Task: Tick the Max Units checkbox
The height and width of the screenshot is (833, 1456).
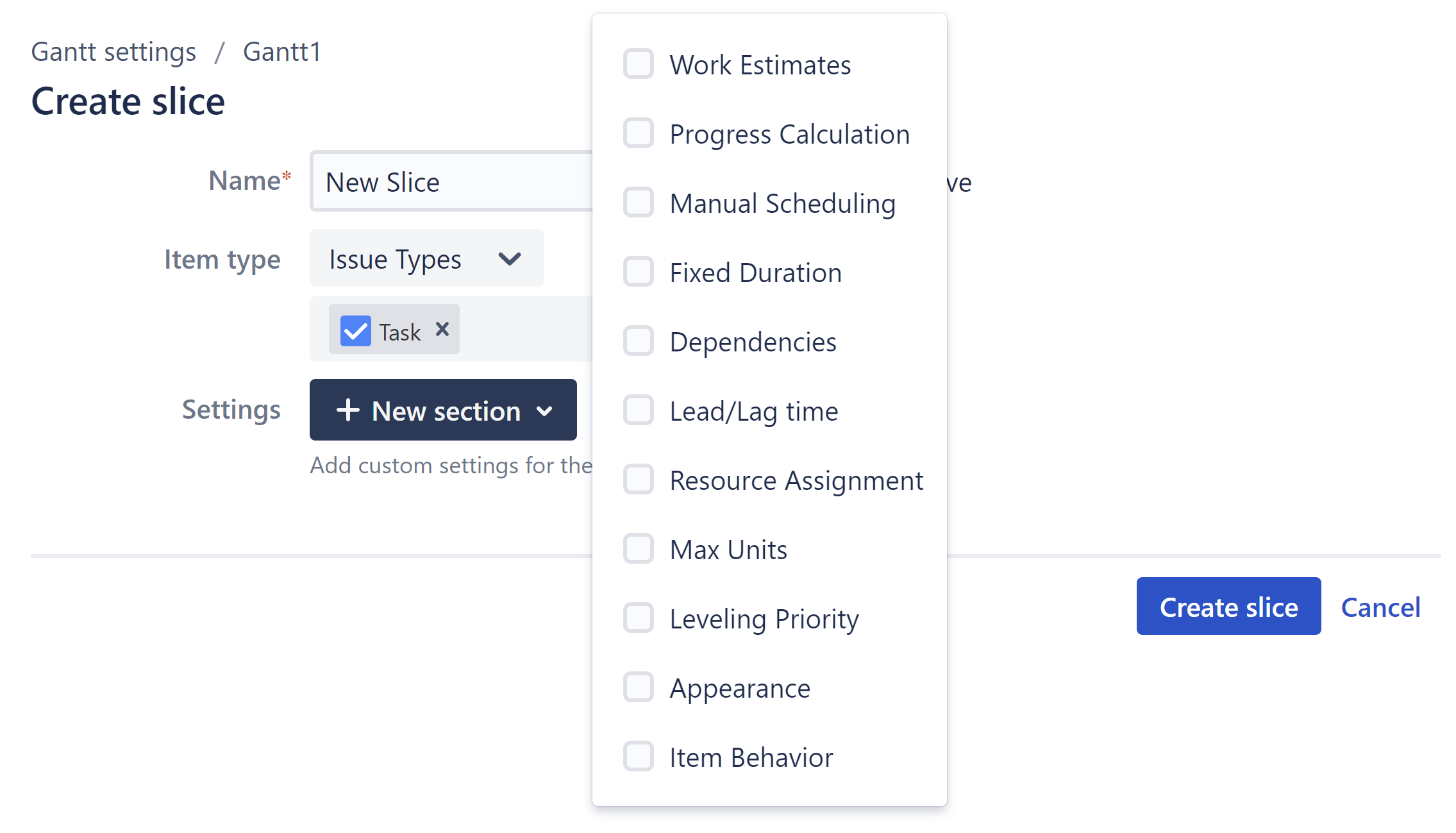Action: point(639,549)
